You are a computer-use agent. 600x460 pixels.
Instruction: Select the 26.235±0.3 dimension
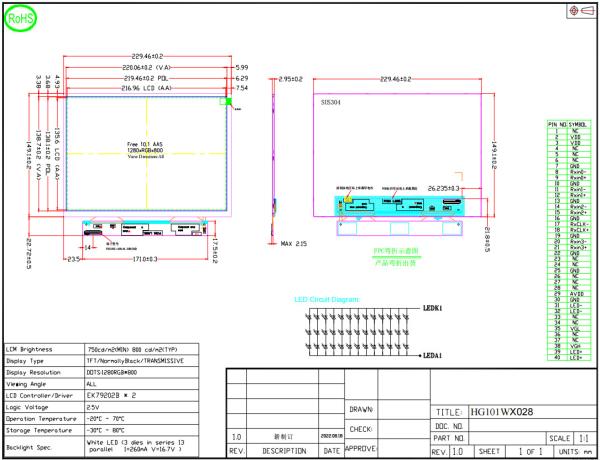444,189
